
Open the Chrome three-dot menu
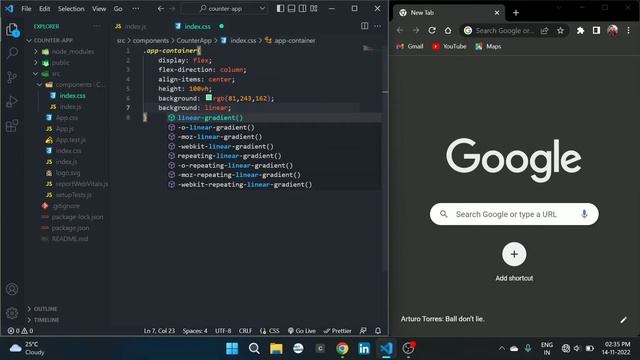tap(629, 30)
